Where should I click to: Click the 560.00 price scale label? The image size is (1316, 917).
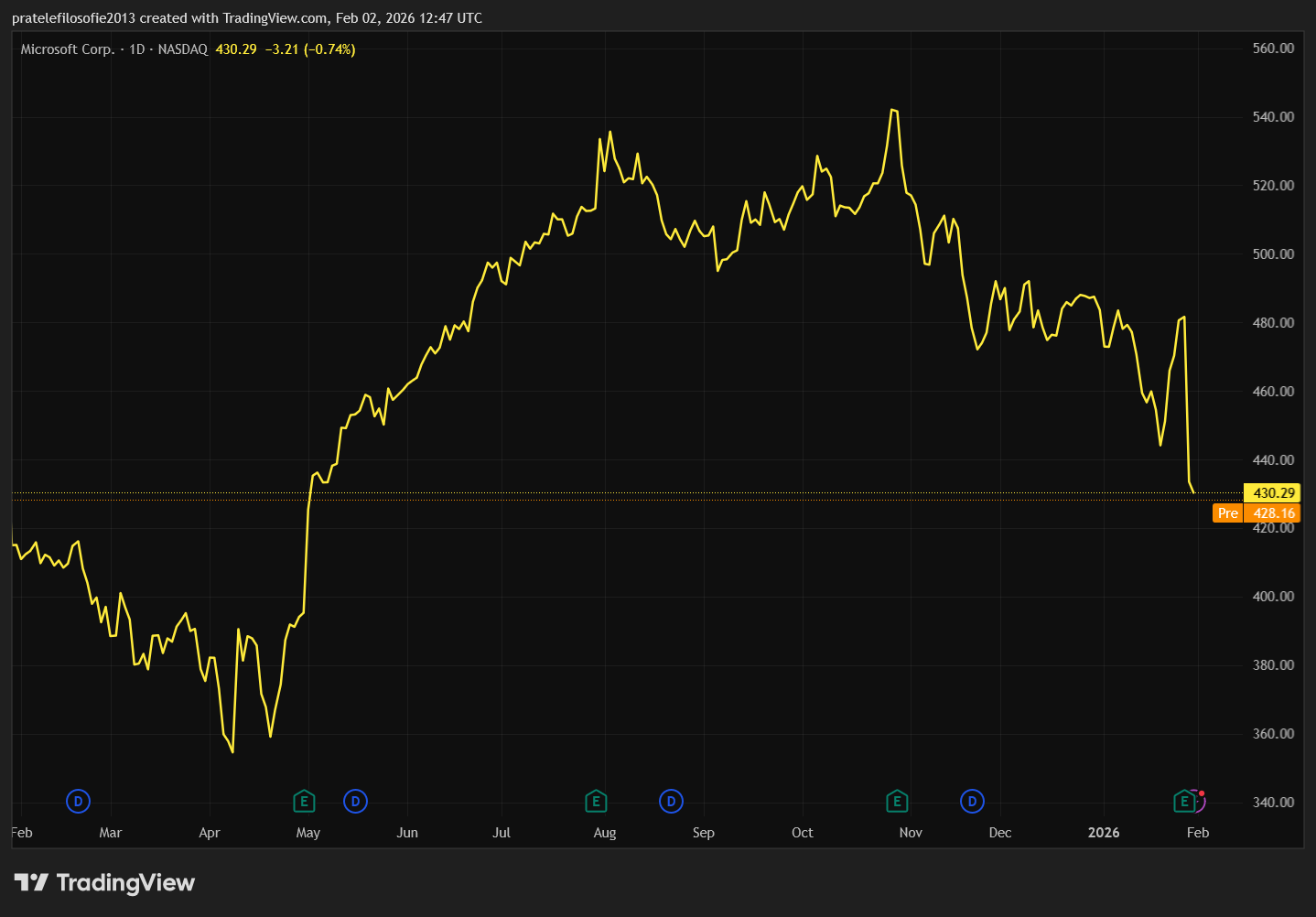[x=1273, y=49]
